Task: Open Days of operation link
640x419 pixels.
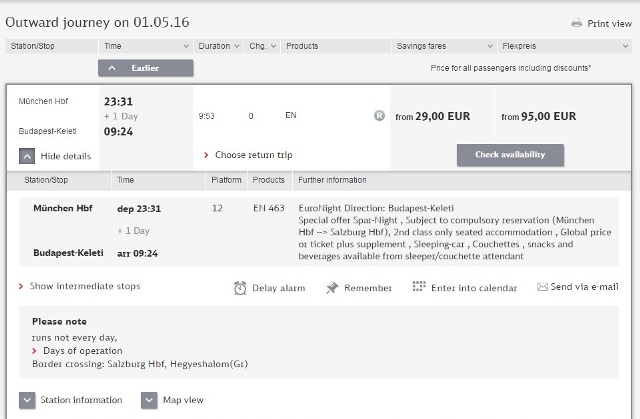Action: tap(83, 351)
